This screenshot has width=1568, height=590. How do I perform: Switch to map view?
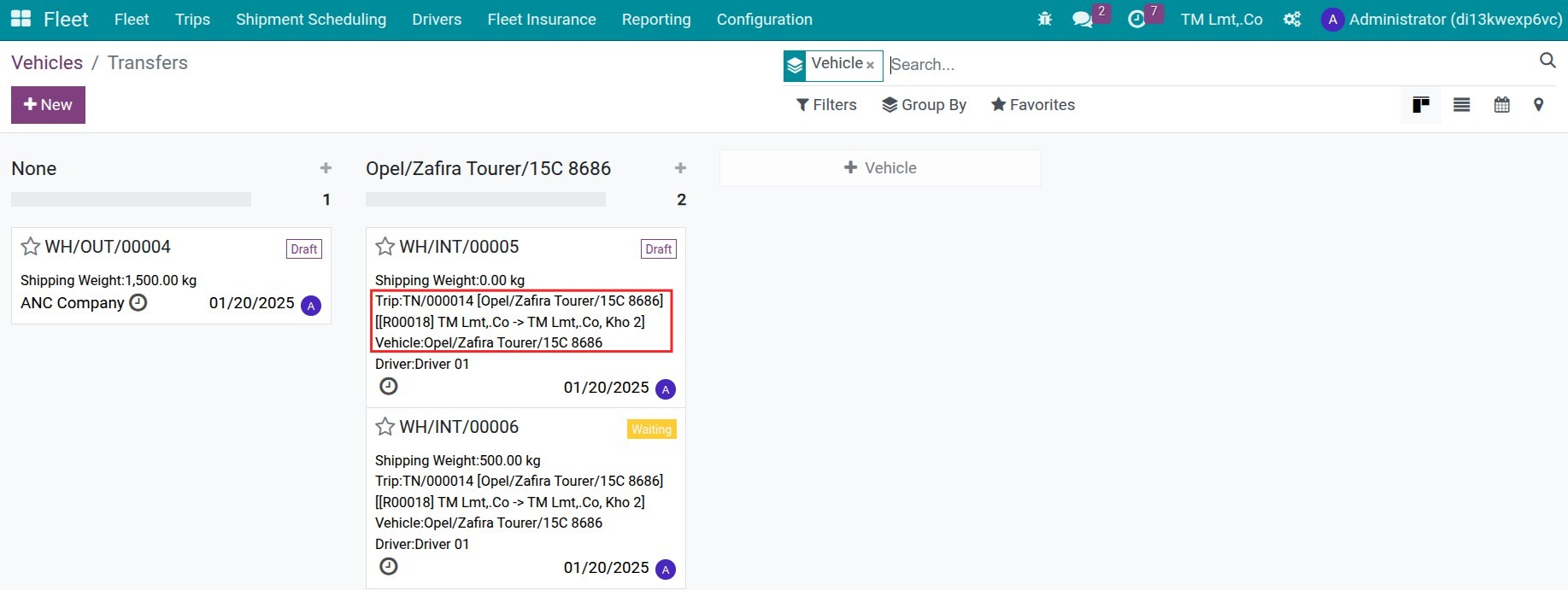pyautogui.click(x=1538, y=105)
